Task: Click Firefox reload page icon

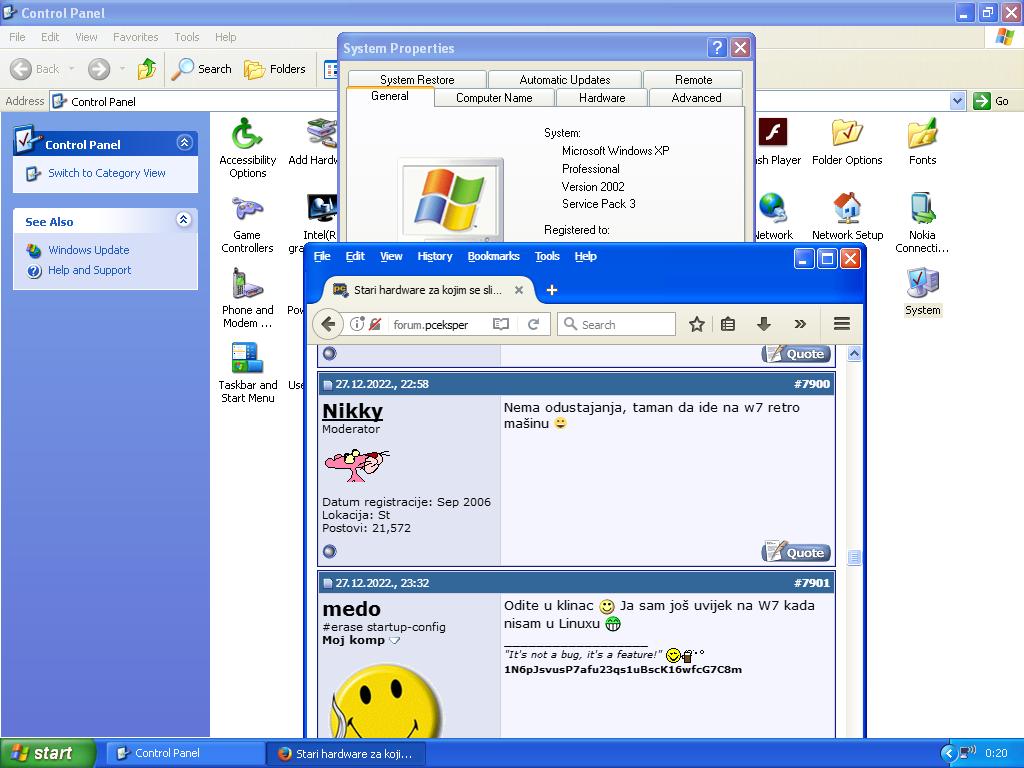Action: 534,324
